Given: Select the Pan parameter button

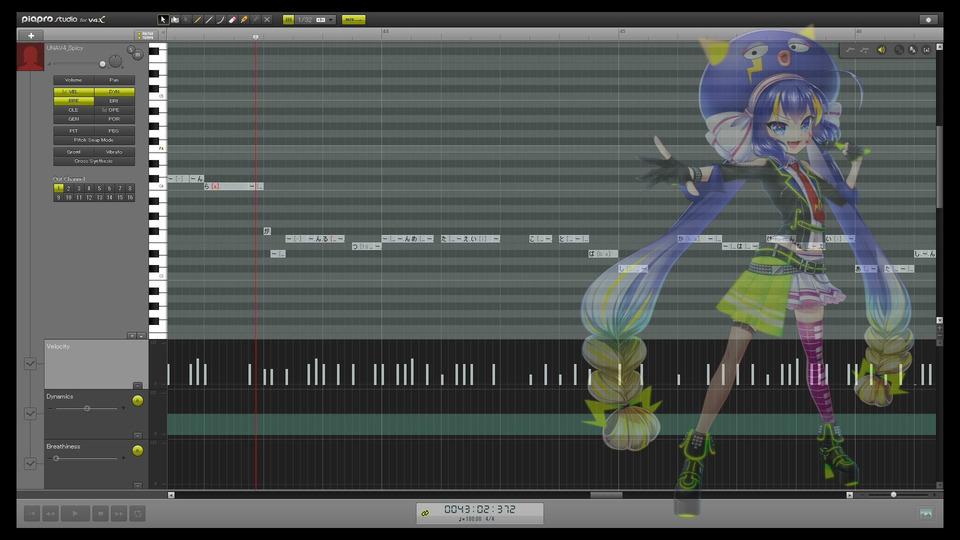Looking at the screenshot, I should click(114, 80).
